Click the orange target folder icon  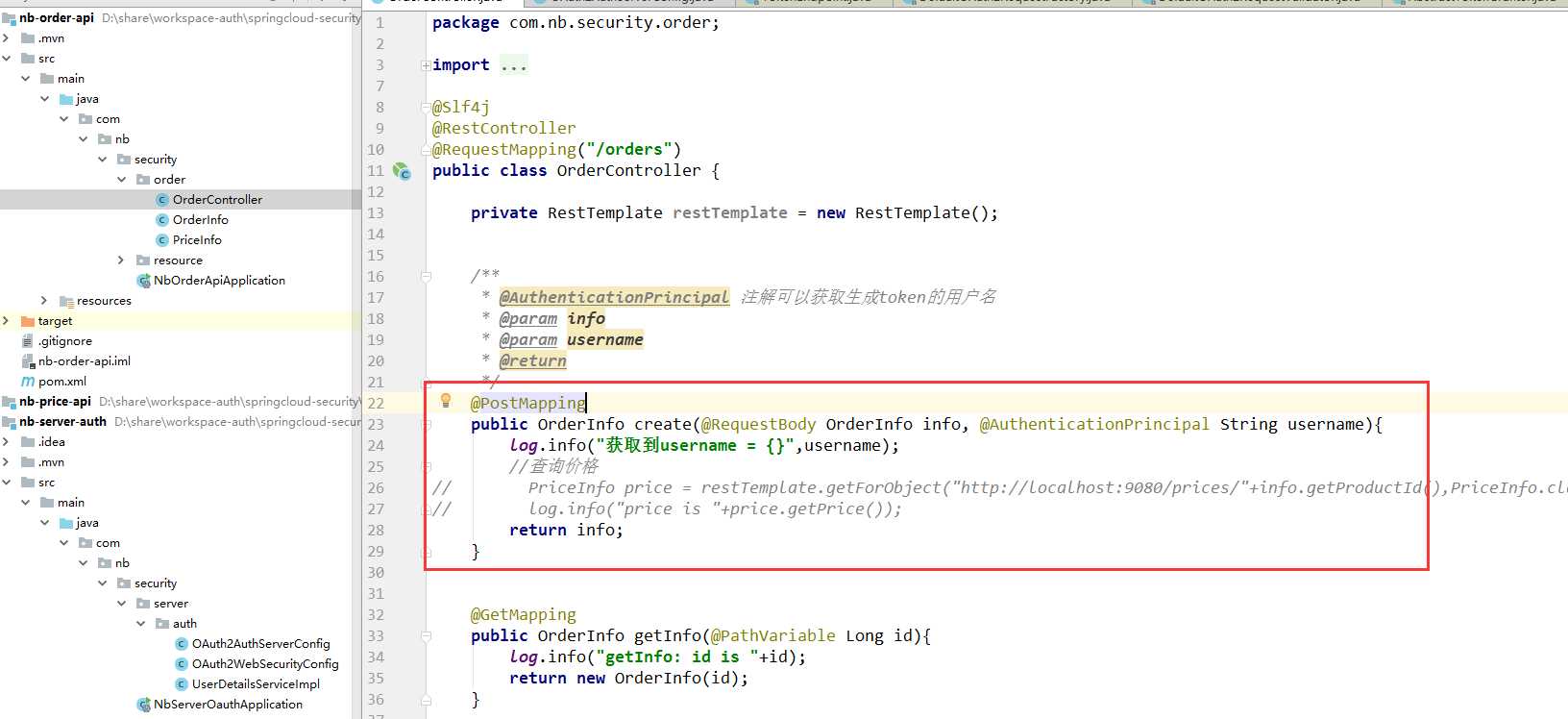click(x=28, y=321)
